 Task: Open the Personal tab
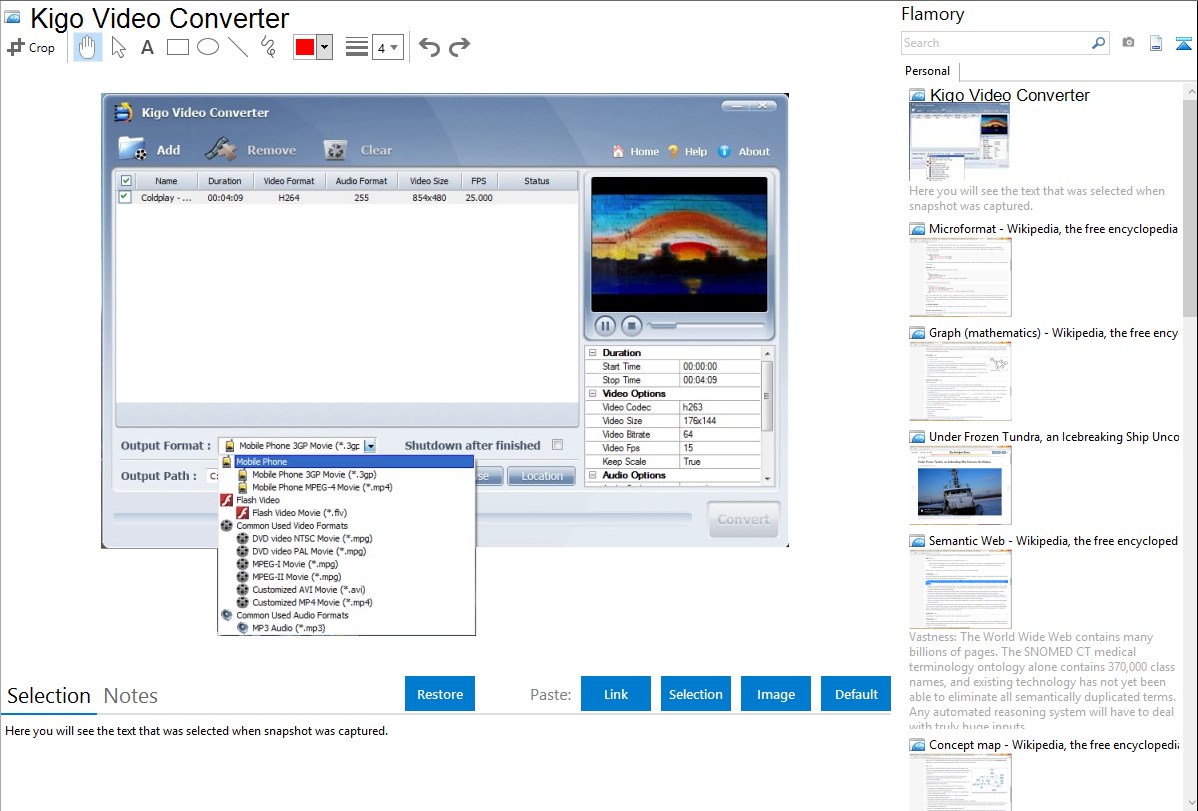(x=927, y=70)
